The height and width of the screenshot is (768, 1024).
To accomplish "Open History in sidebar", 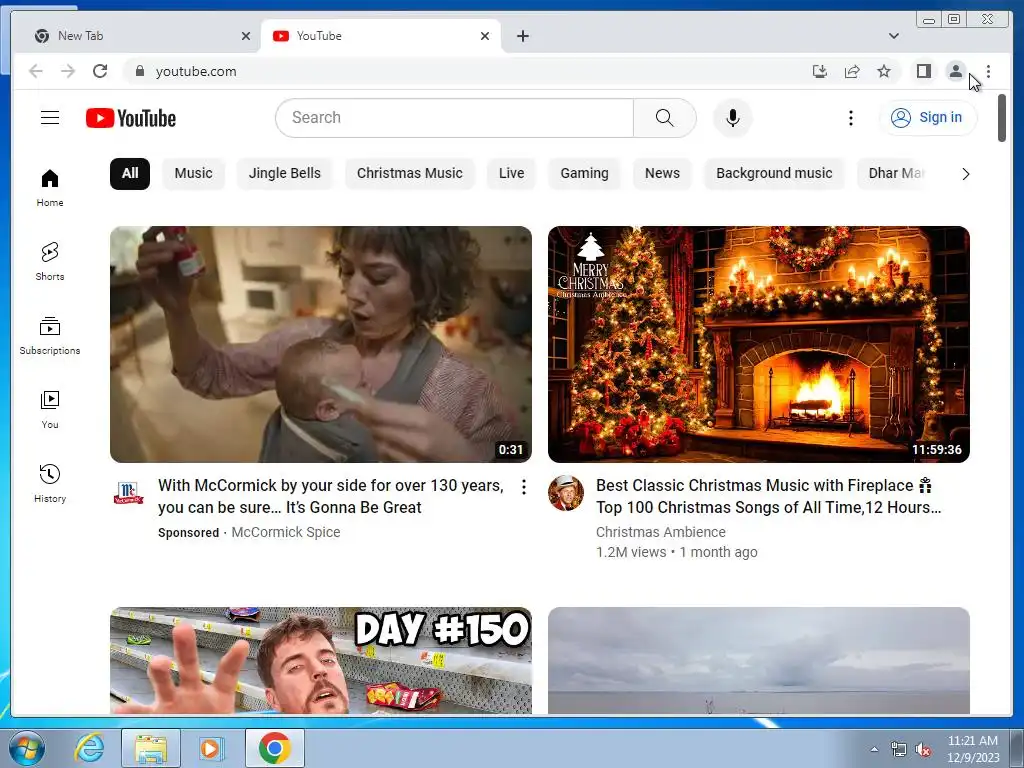I will click(x=50, y=483).
